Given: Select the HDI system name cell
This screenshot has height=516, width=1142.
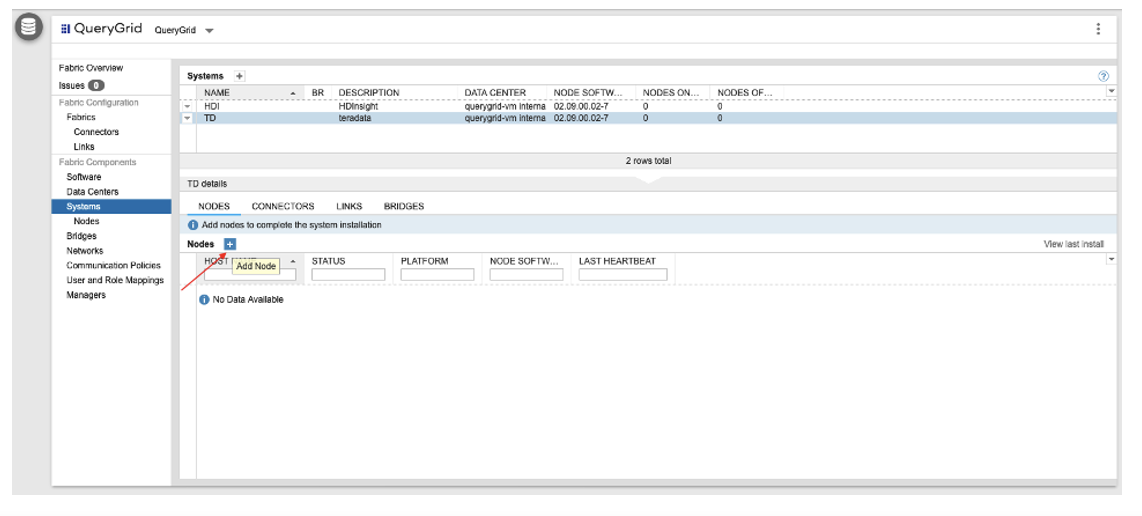Looking at the screenshot, I should (211, 106).
